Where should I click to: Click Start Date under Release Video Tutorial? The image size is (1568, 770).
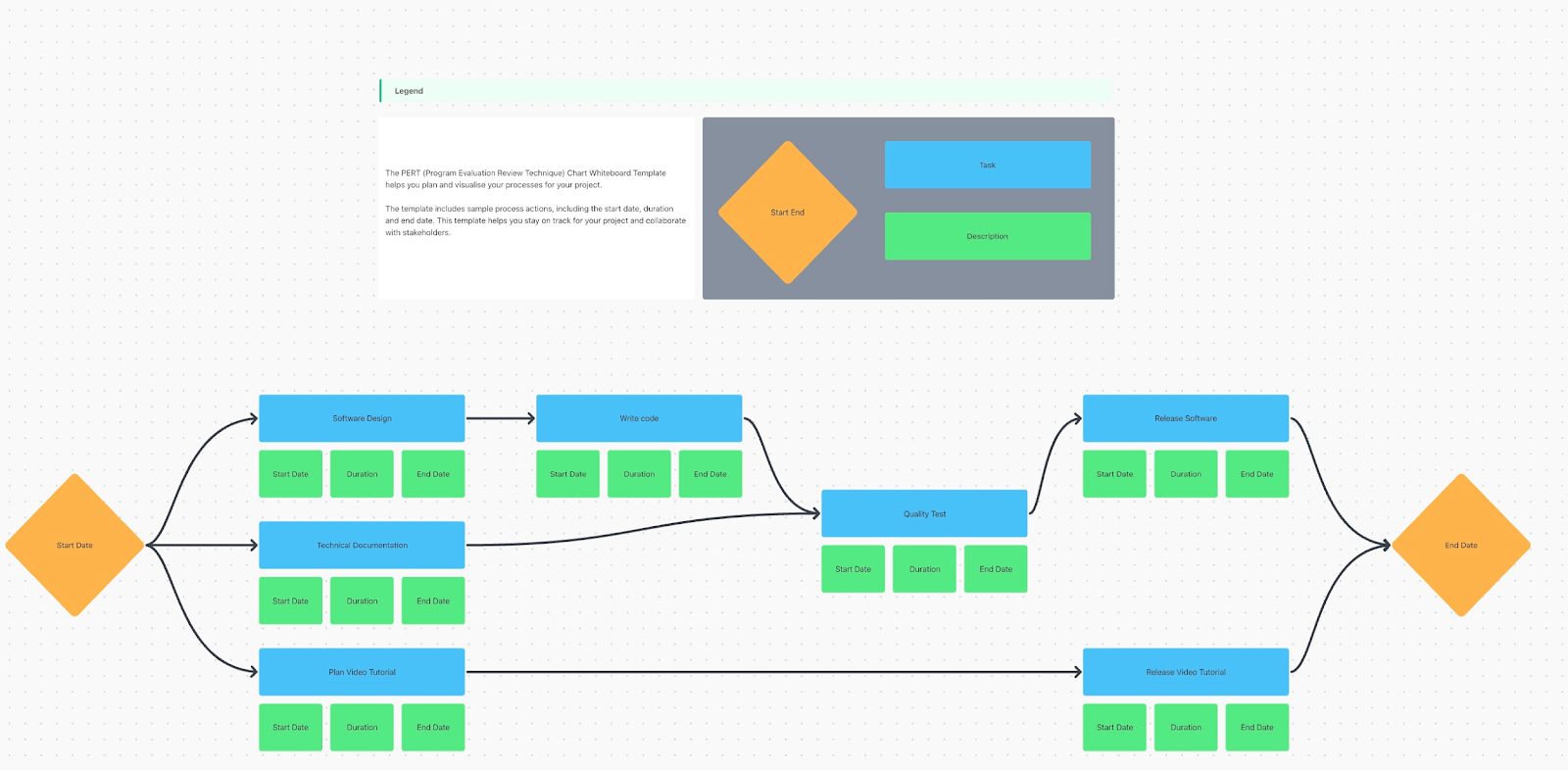[1115, 728]
